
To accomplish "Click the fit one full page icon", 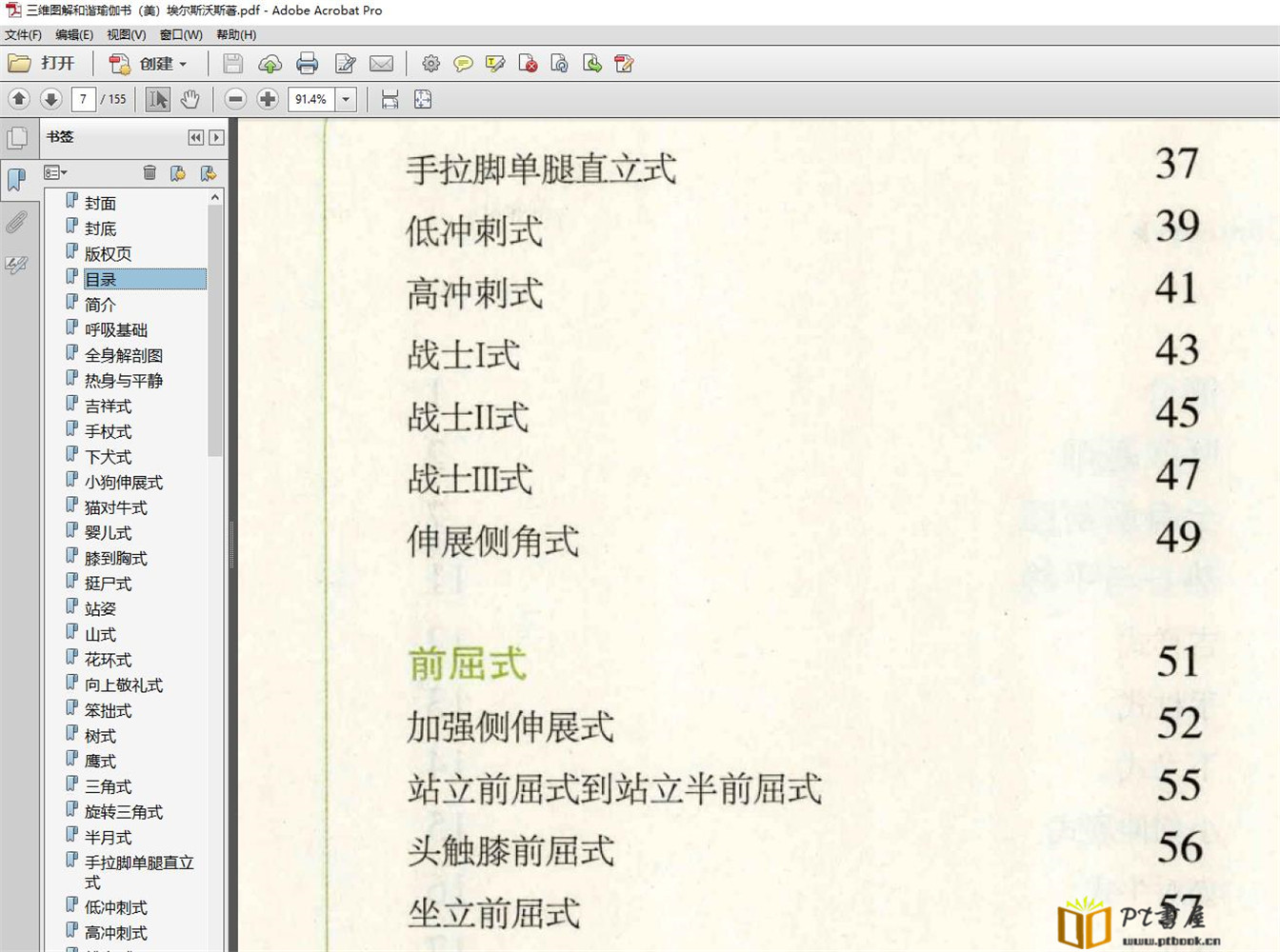I will pyautogui.click(x=423, y=99).
